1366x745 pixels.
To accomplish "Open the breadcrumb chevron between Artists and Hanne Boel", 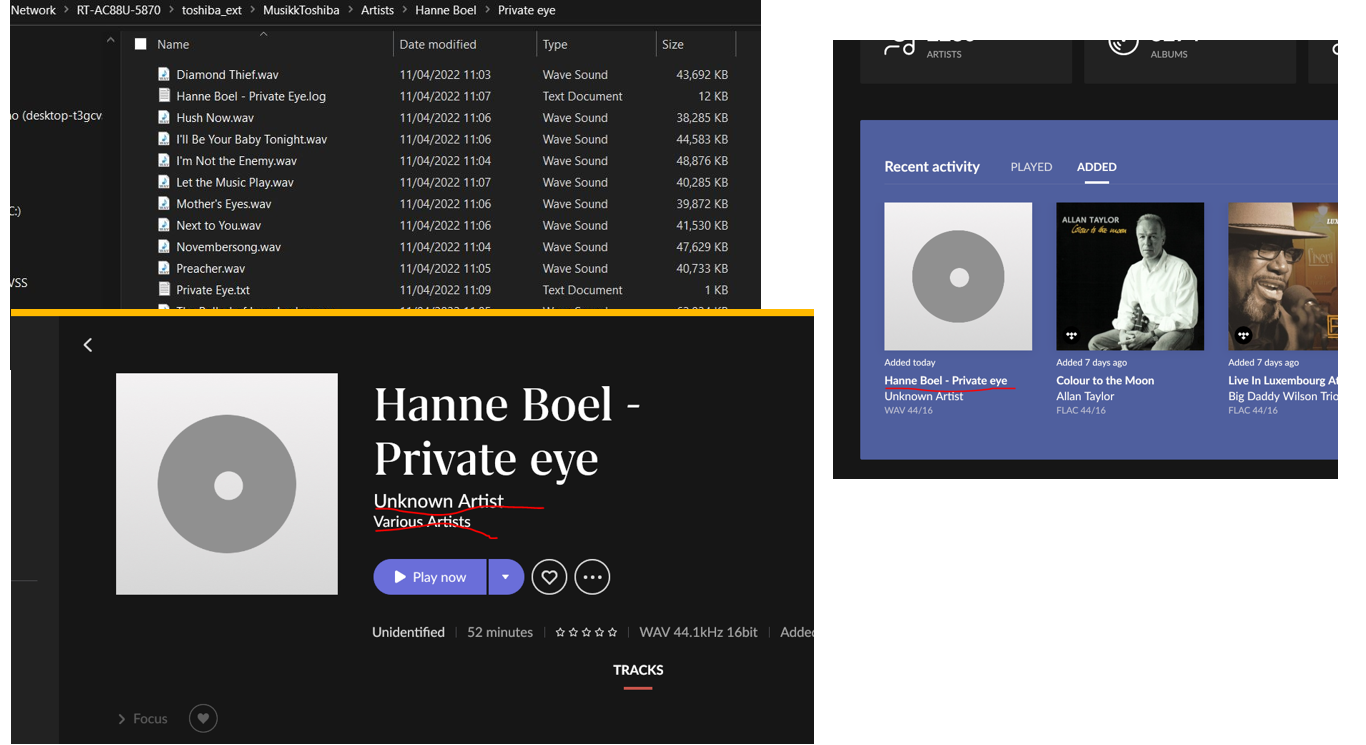I will click(x=405, y=10).
